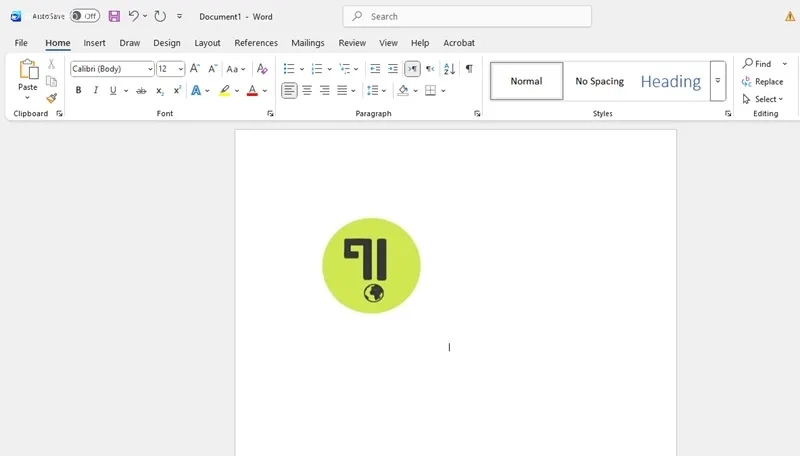800x456 pixels.
Task: Clear all formatting icon
Action: [x=262, y=68]
